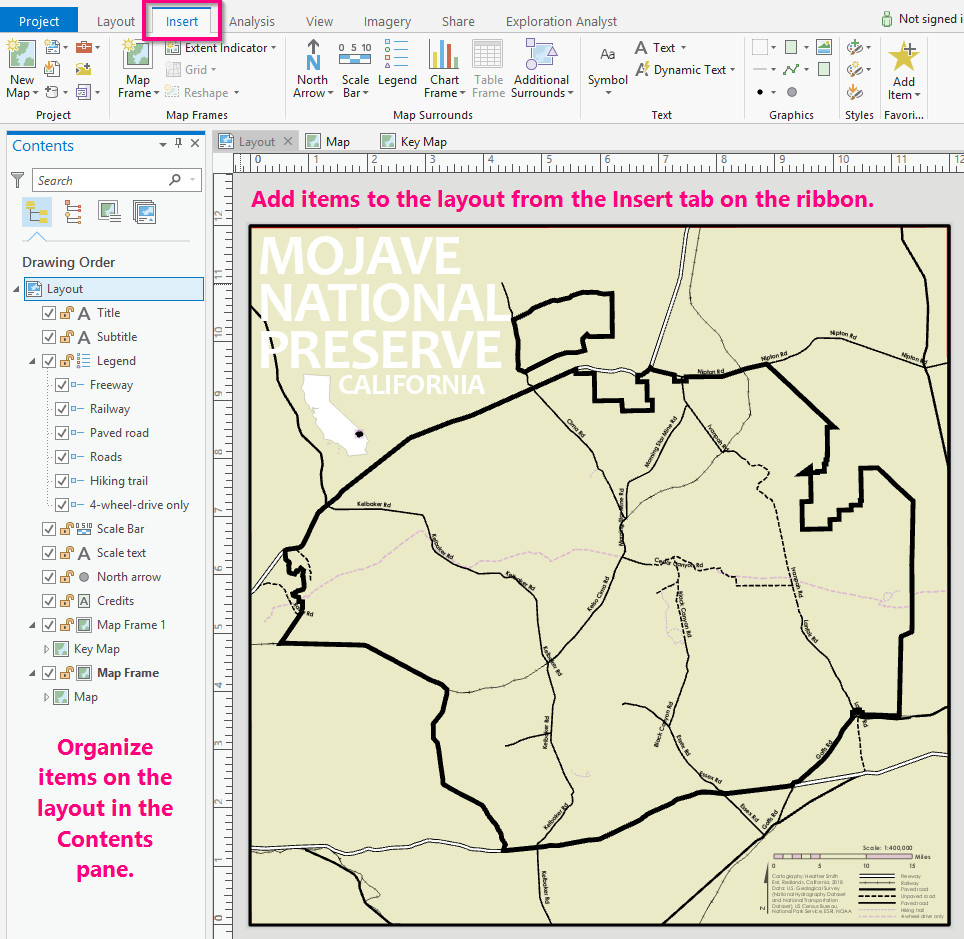Image resolution: width=964 pixels, height=939 pixels.
Task: Select List By Drawing Order view
Action: (x=37, y=212)
